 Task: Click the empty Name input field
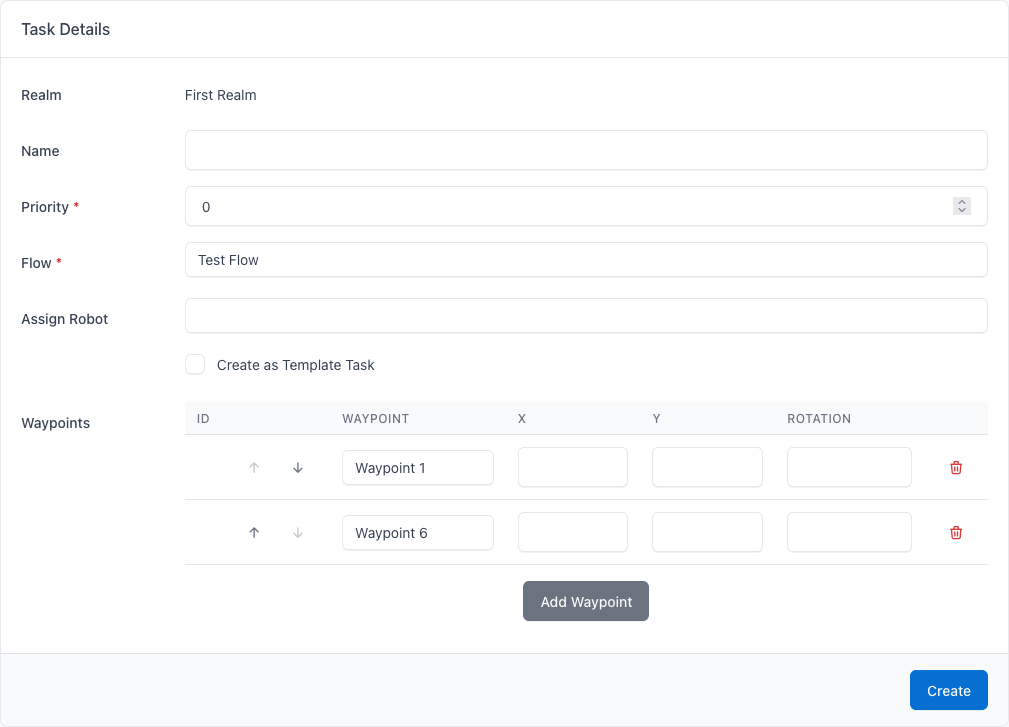[585, 150]
